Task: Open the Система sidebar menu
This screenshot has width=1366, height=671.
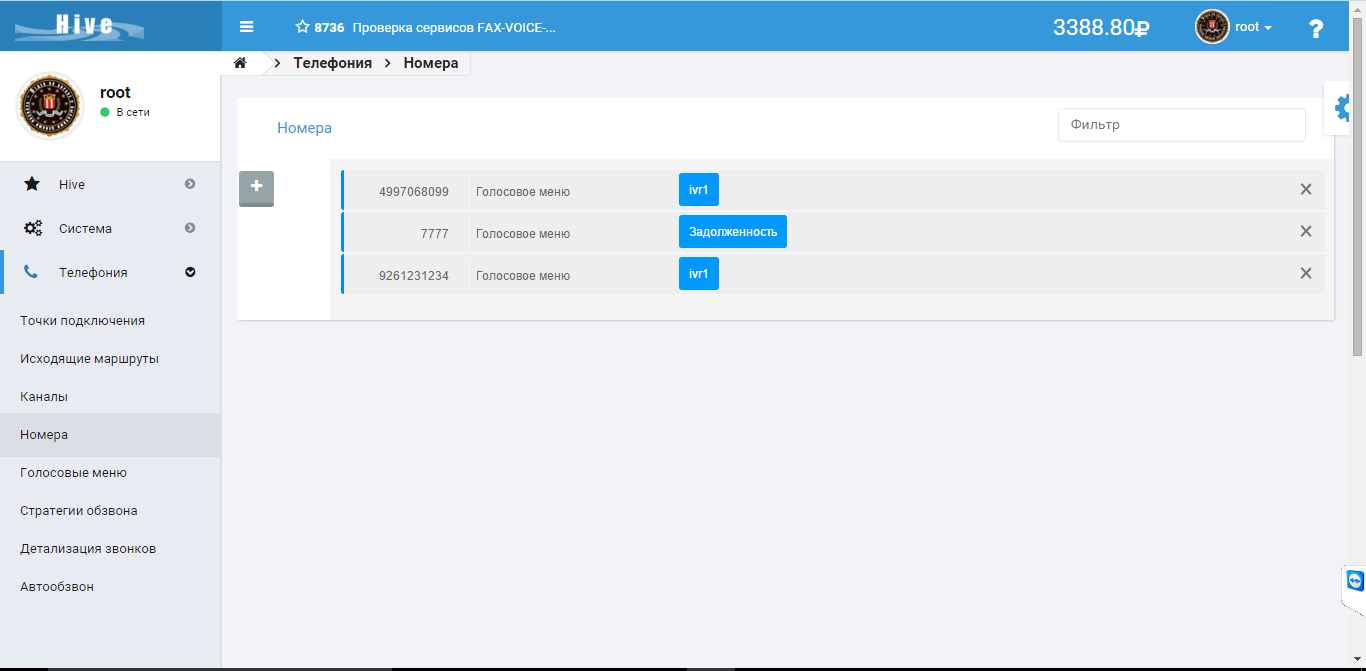Action: point(110,229)
